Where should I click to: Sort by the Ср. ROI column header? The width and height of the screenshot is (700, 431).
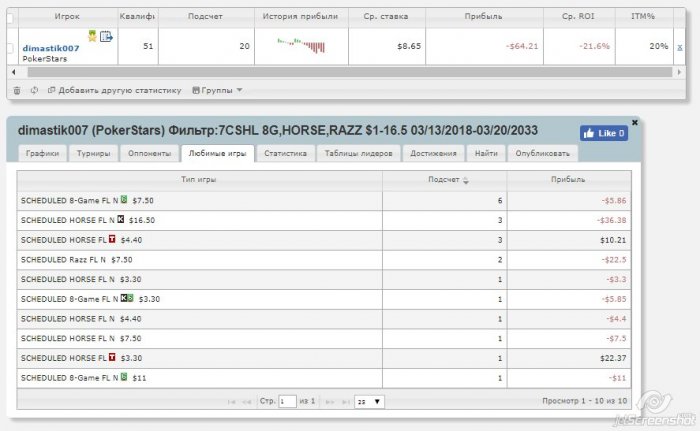[x=579, y=17]
